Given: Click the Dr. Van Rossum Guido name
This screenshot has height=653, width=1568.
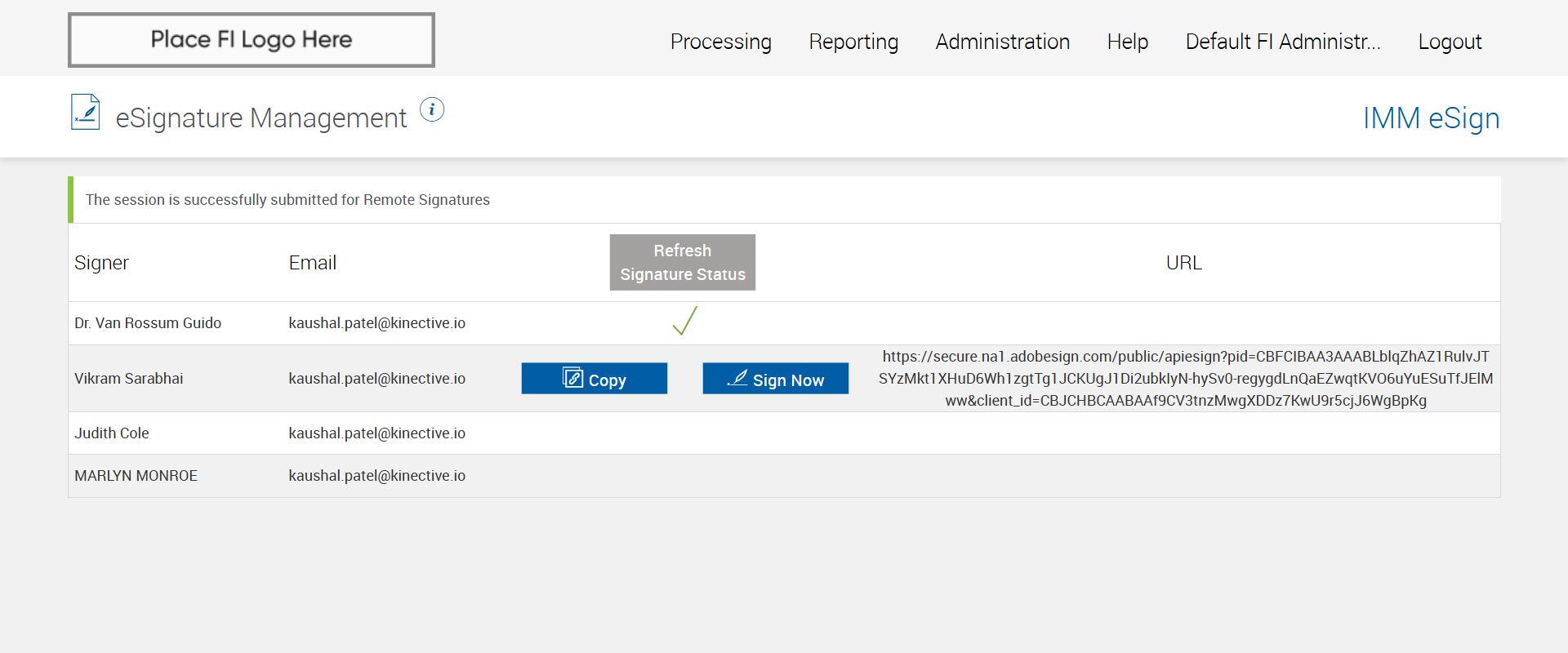Looking at the screenshot, I should click(148, 323).
